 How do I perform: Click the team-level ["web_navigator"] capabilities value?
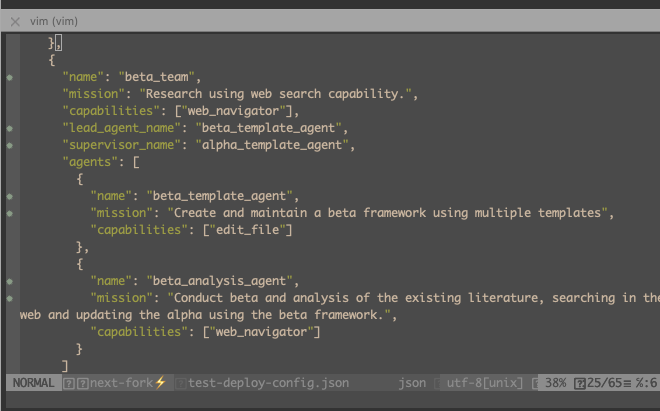pyautogui.click(x=234, y=111)
